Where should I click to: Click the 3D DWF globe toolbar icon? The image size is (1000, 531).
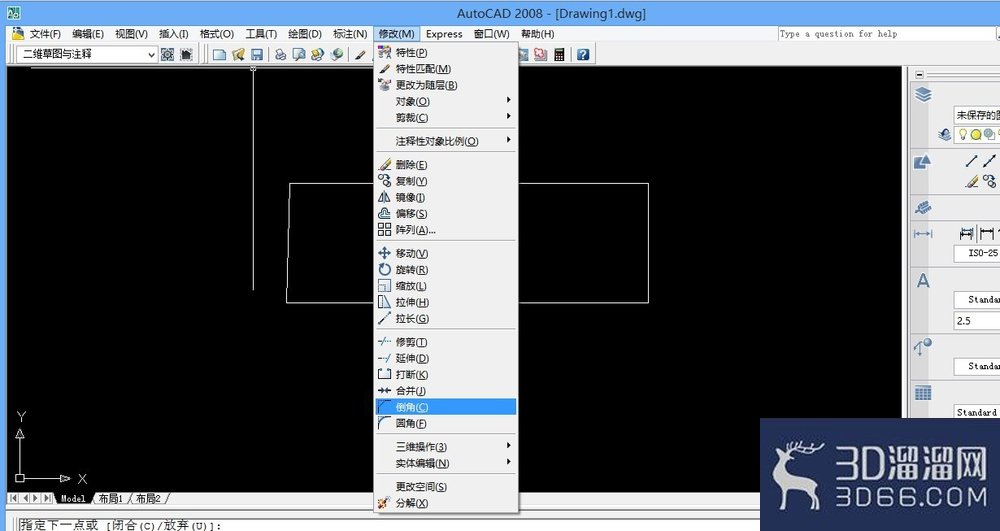pyautogui.click(x=336, y=55)
